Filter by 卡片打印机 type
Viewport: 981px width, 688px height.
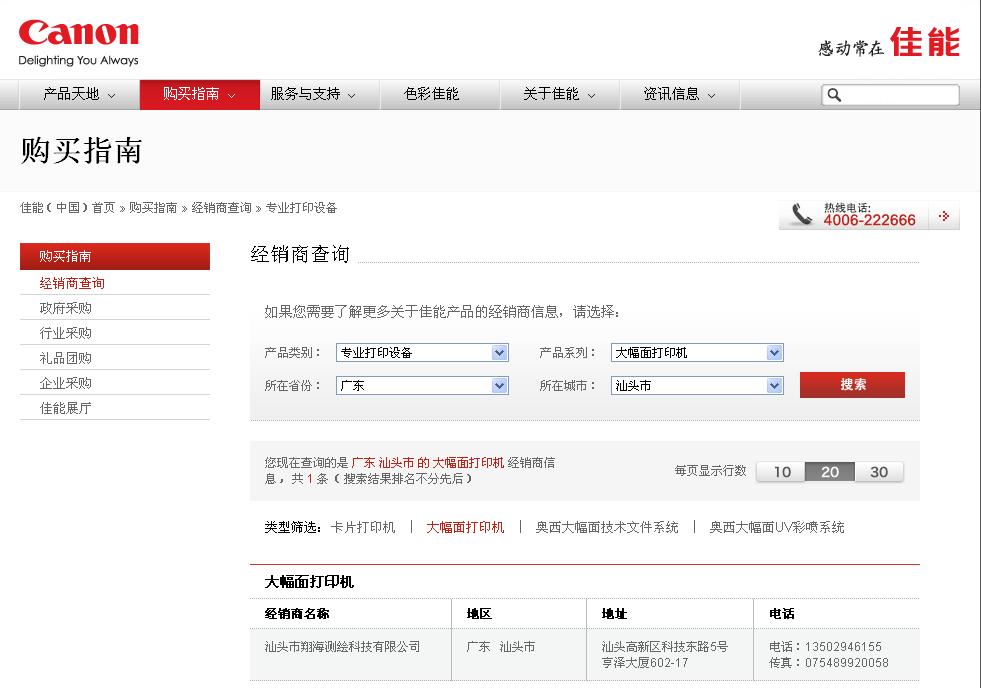(x=363, y=527)
